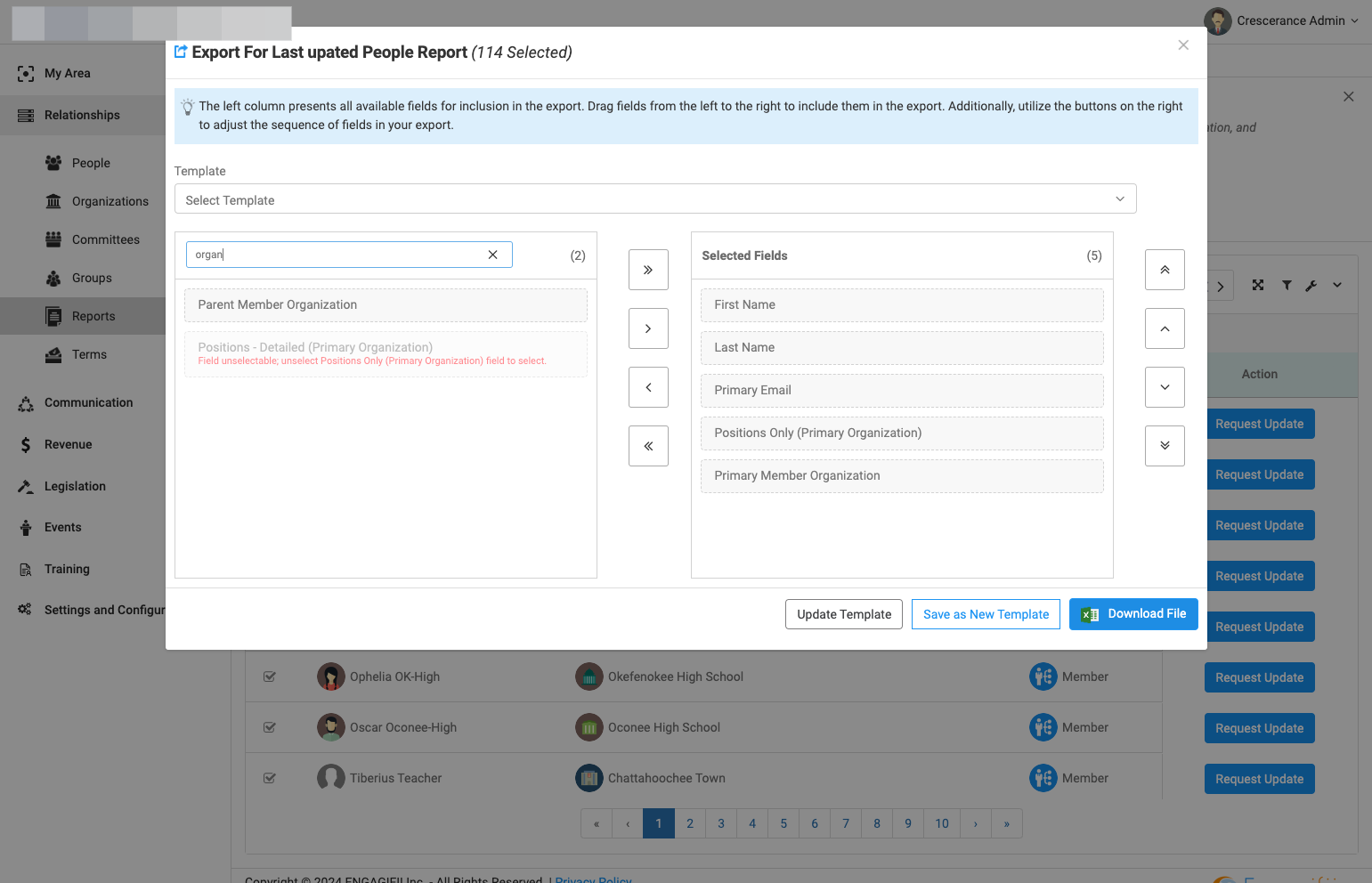1372x883 pixels.
Task: Request Update for Ophelia OK-High row
Action: pyautogui.click(x=1259, y=677)
